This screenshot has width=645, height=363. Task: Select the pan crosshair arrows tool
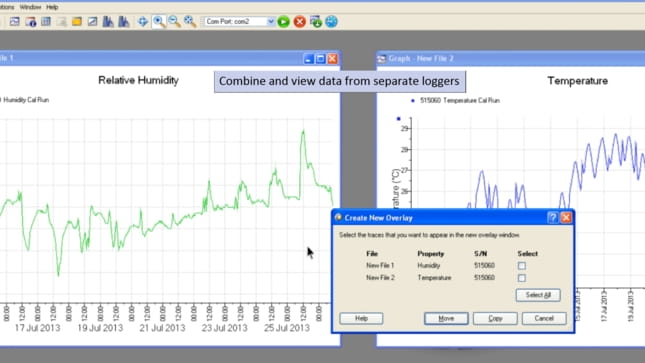coord(143,21)
